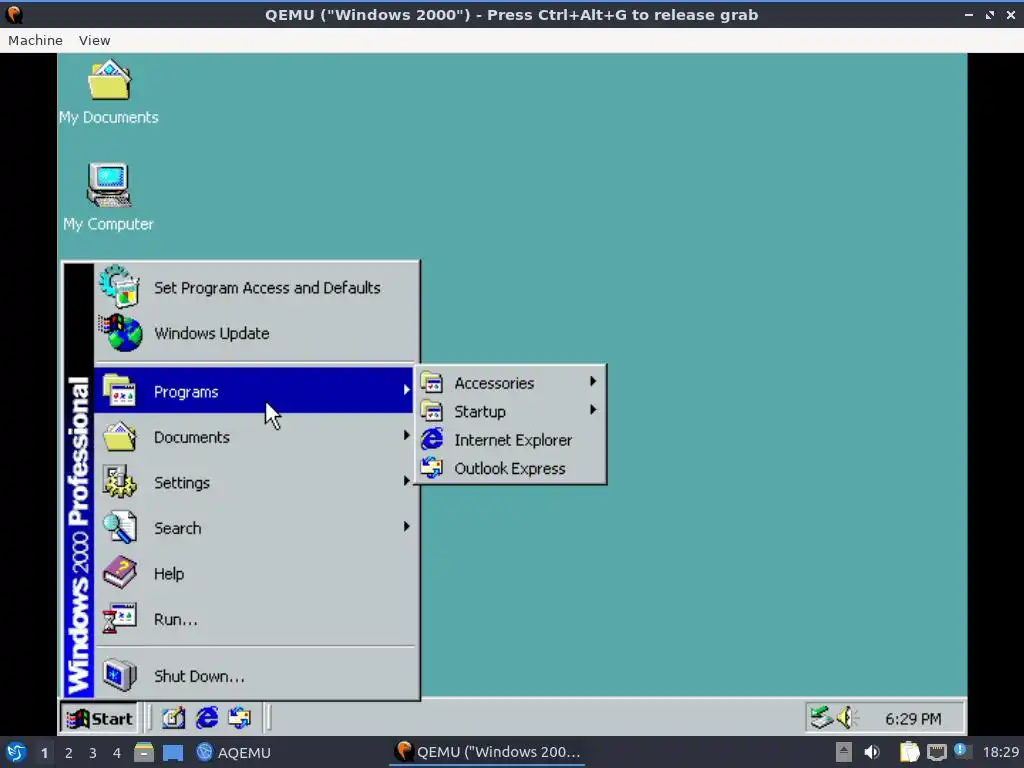Click the Accessories folder icon in submenu
The image size is (1024, 768).
(432, 383)
